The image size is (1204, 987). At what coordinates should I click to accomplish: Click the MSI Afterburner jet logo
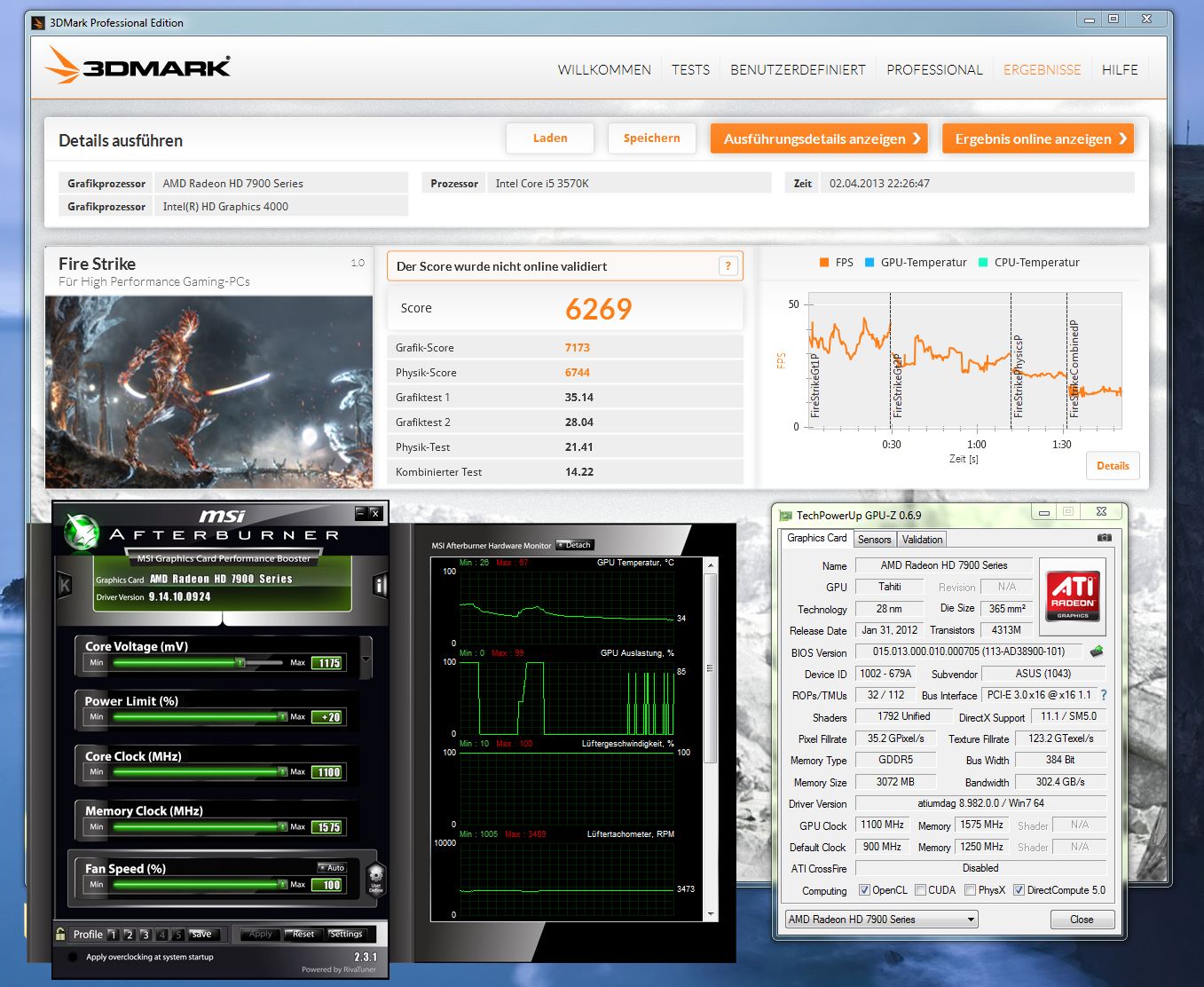click(83, 532)
